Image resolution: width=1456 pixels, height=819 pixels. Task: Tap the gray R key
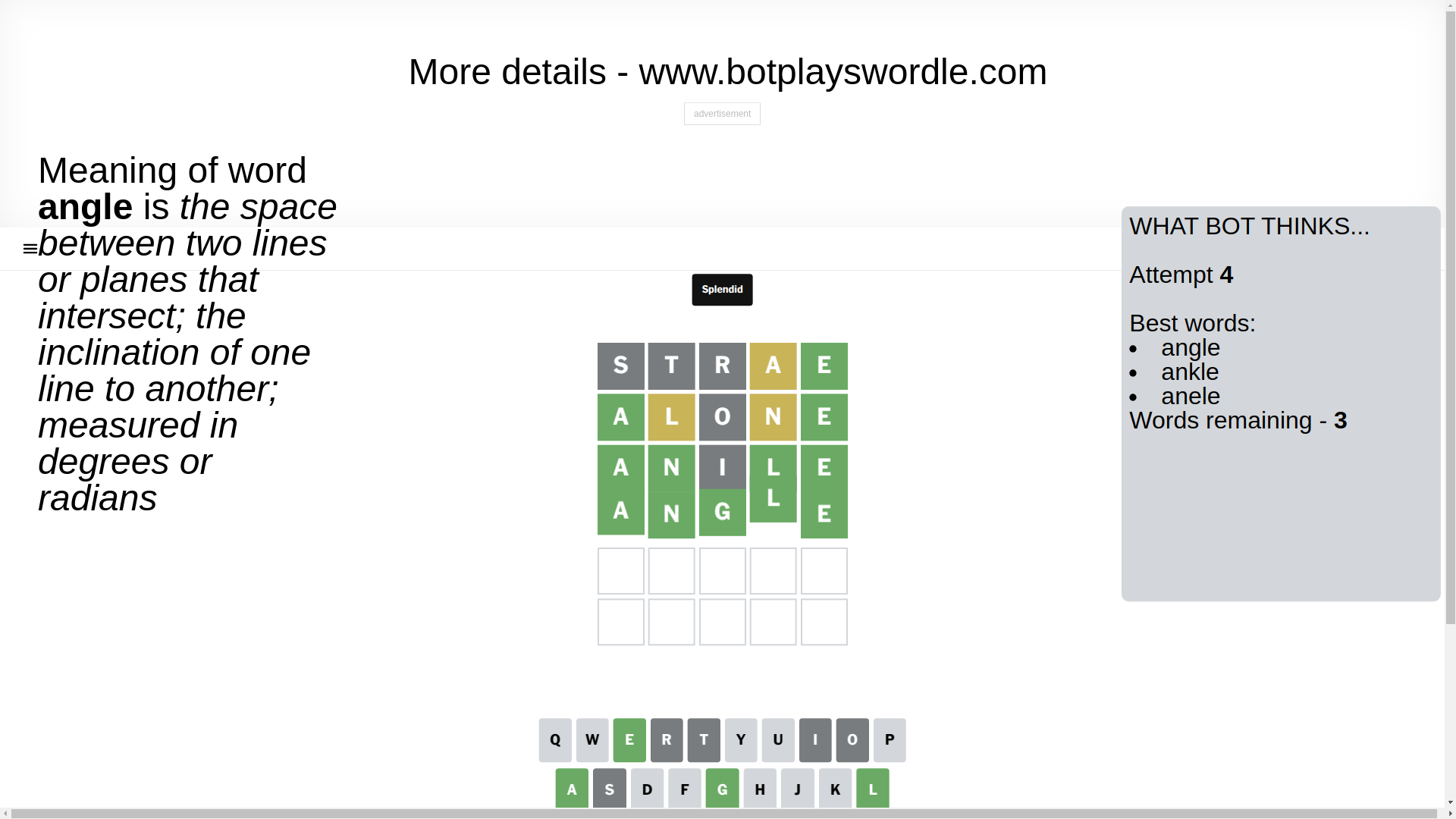click(667, 740)
